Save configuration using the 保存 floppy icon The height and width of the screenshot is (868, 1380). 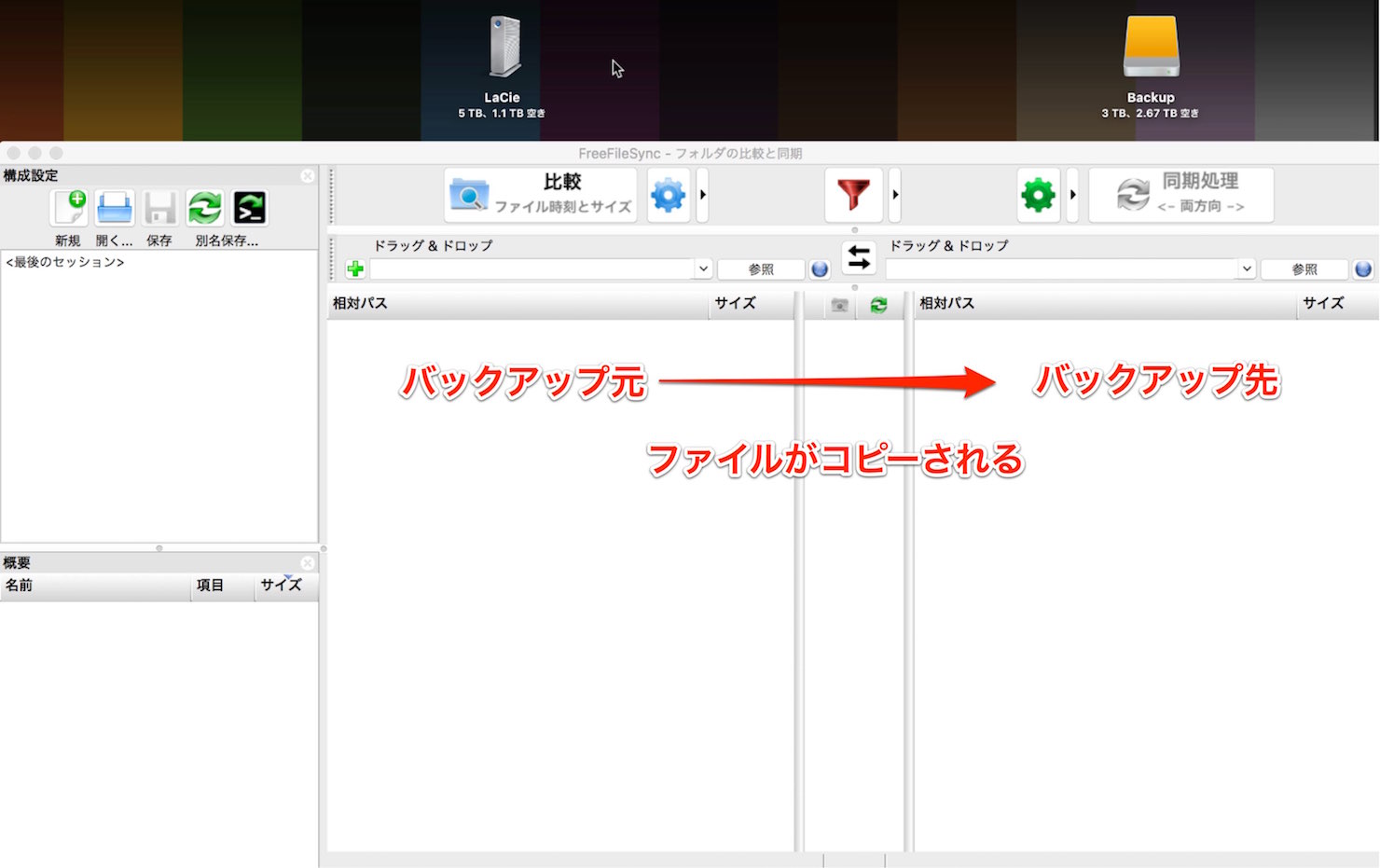point(159,208)
